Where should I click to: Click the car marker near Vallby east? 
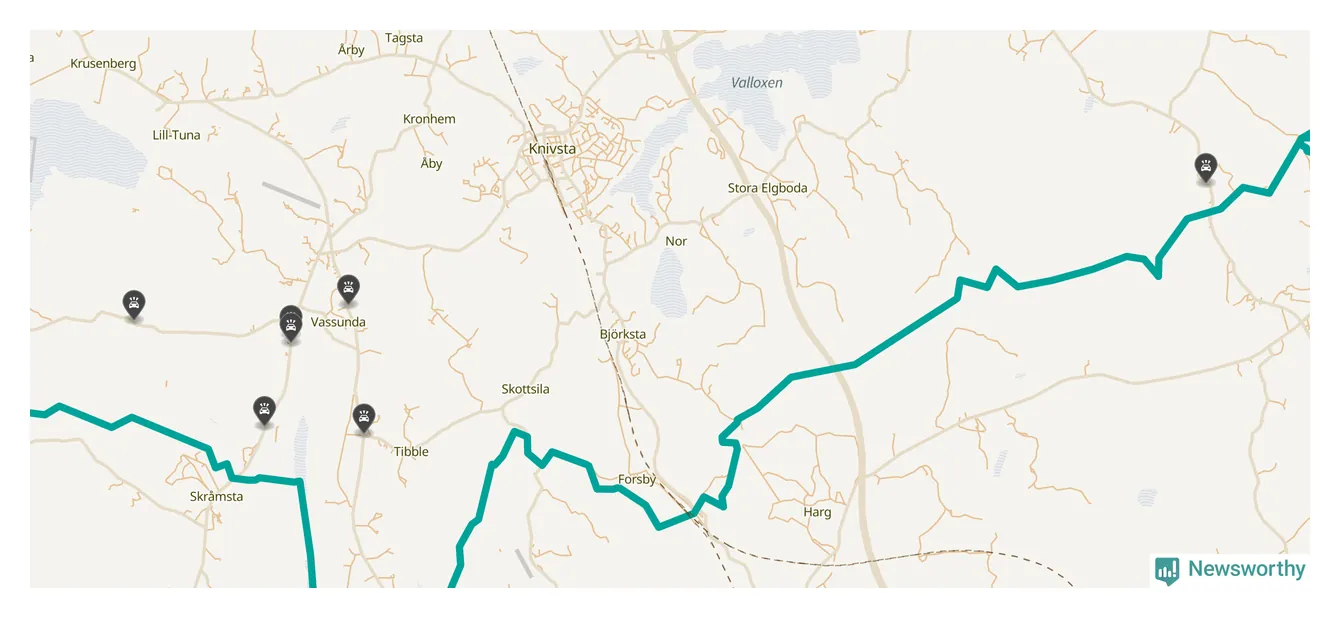pyautogui.click(x=1206, y=168)
